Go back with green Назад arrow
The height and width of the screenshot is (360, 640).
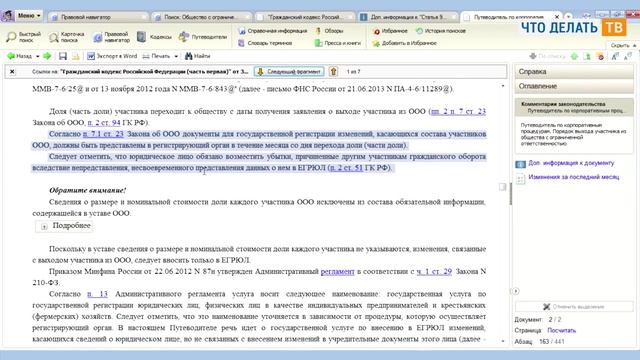click(x=19, y=56)
